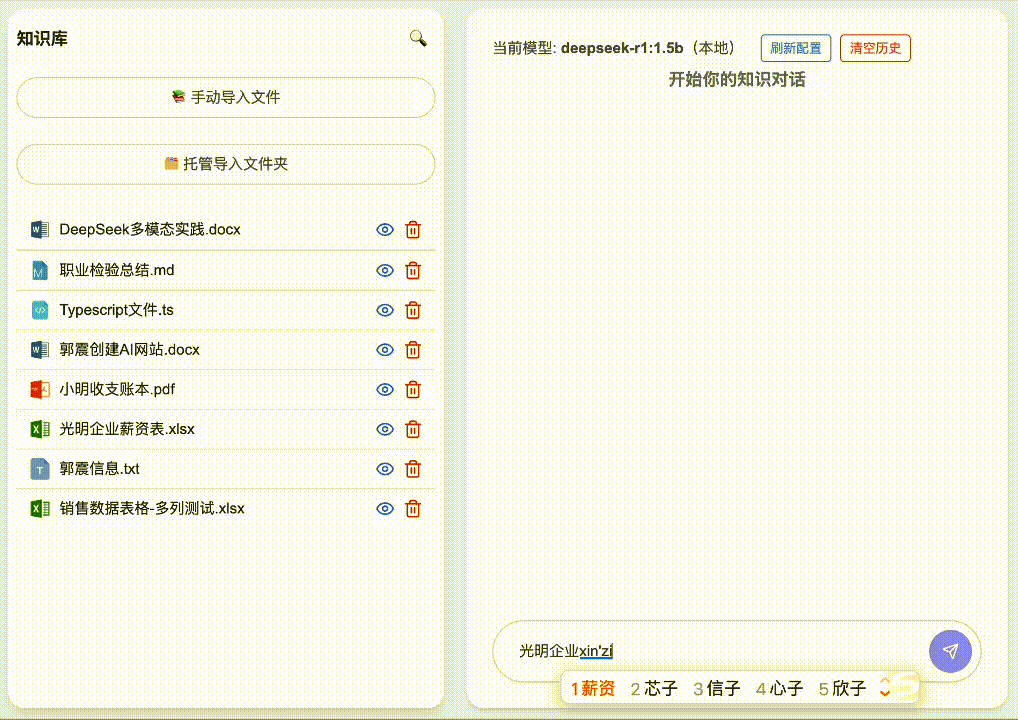Click inside the chat message input field
Image resolution: width=1018 pixels, height=720 pixels.
coord(700,651)
